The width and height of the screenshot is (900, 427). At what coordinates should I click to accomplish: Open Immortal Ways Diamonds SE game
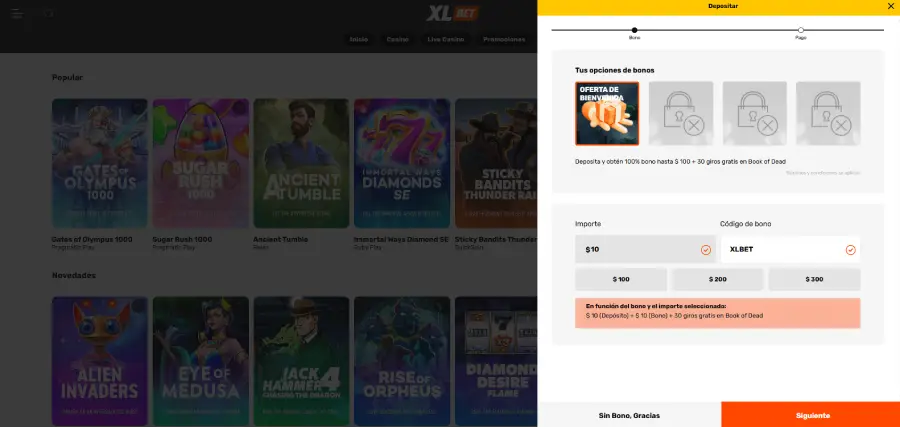tap(402, 164)
